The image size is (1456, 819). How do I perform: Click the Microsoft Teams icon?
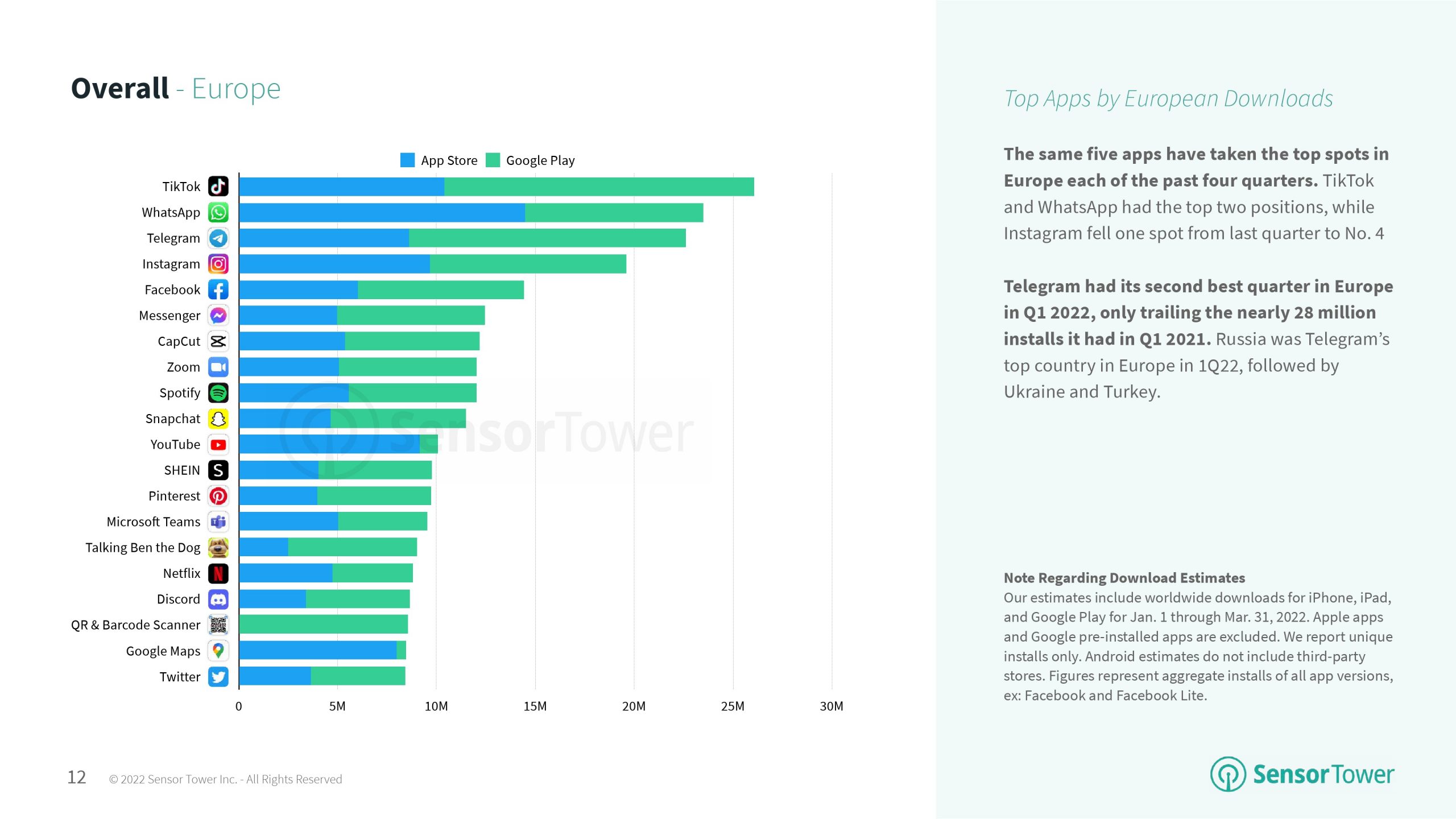pyautogui.click(x=218, y=522)
